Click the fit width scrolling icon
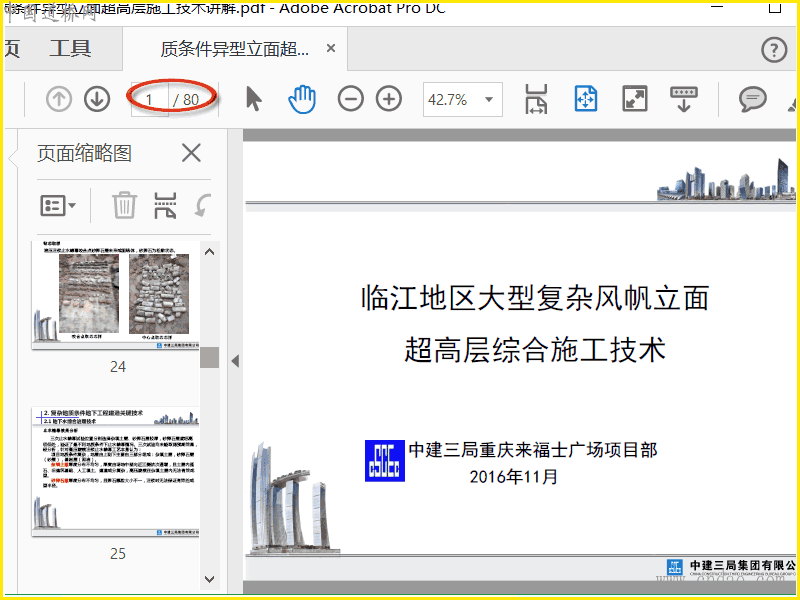The image size is (800, 600). click(x=536, y=99)
